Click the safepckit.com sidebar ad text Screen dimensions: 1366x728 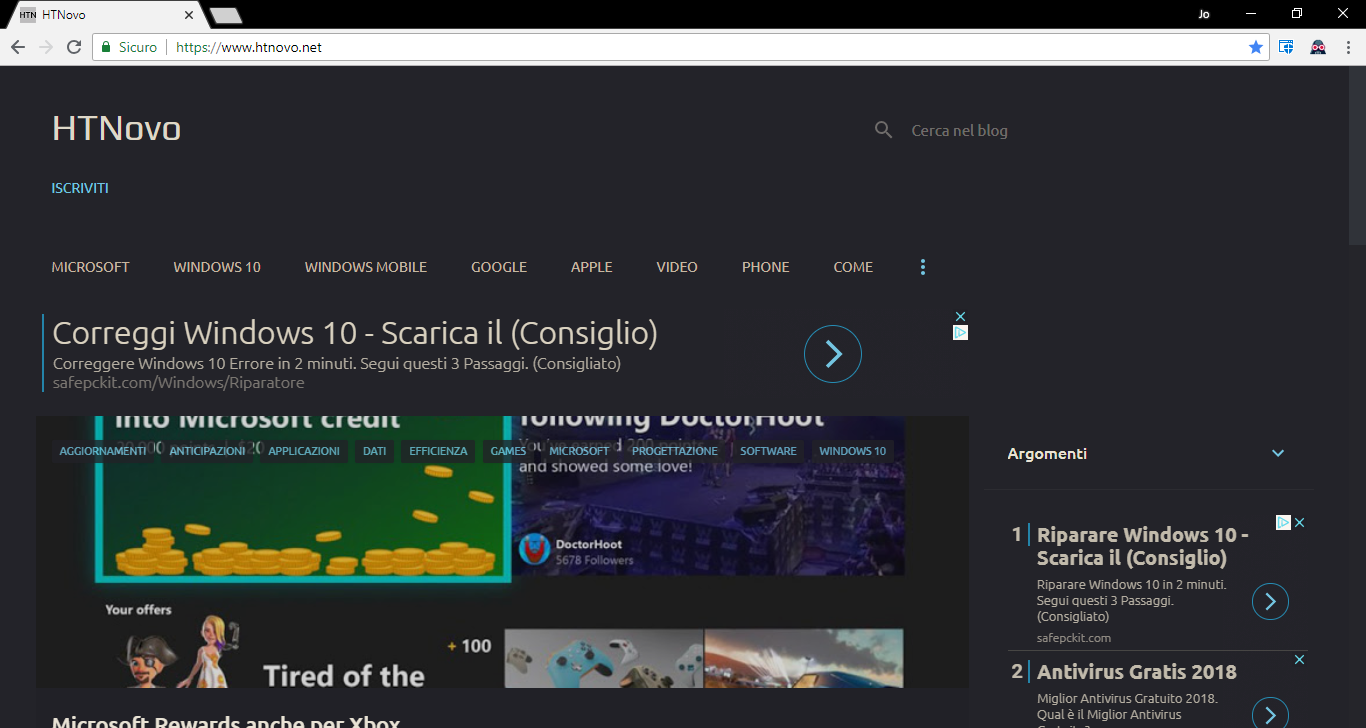point(1074,638)
